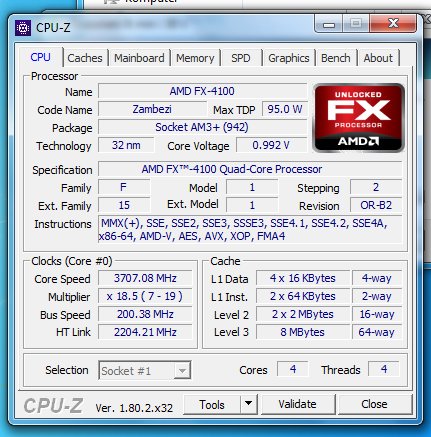Open the Bench tab
This screenshot has height=437, width=431.
click(x=336, y=58)
